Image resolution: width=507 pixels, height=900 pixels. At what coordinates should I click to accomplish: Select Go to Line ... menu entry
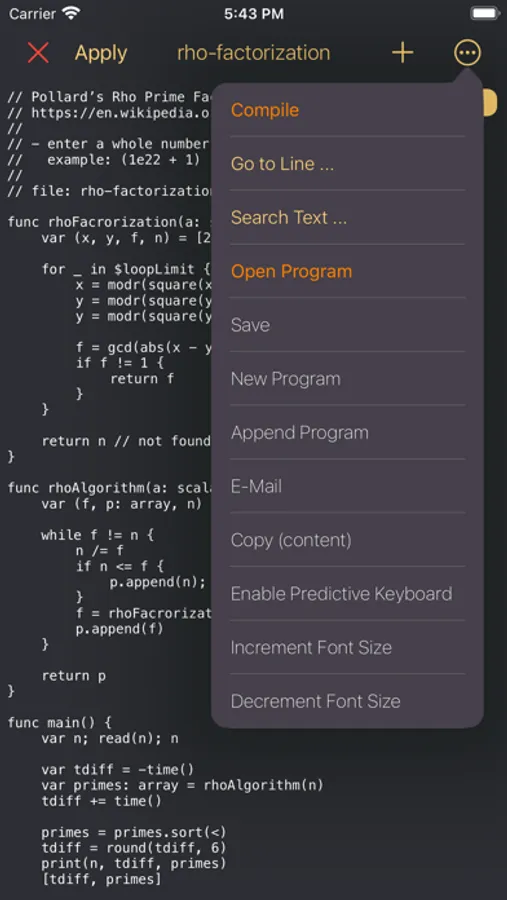click(x=347, y=164)
